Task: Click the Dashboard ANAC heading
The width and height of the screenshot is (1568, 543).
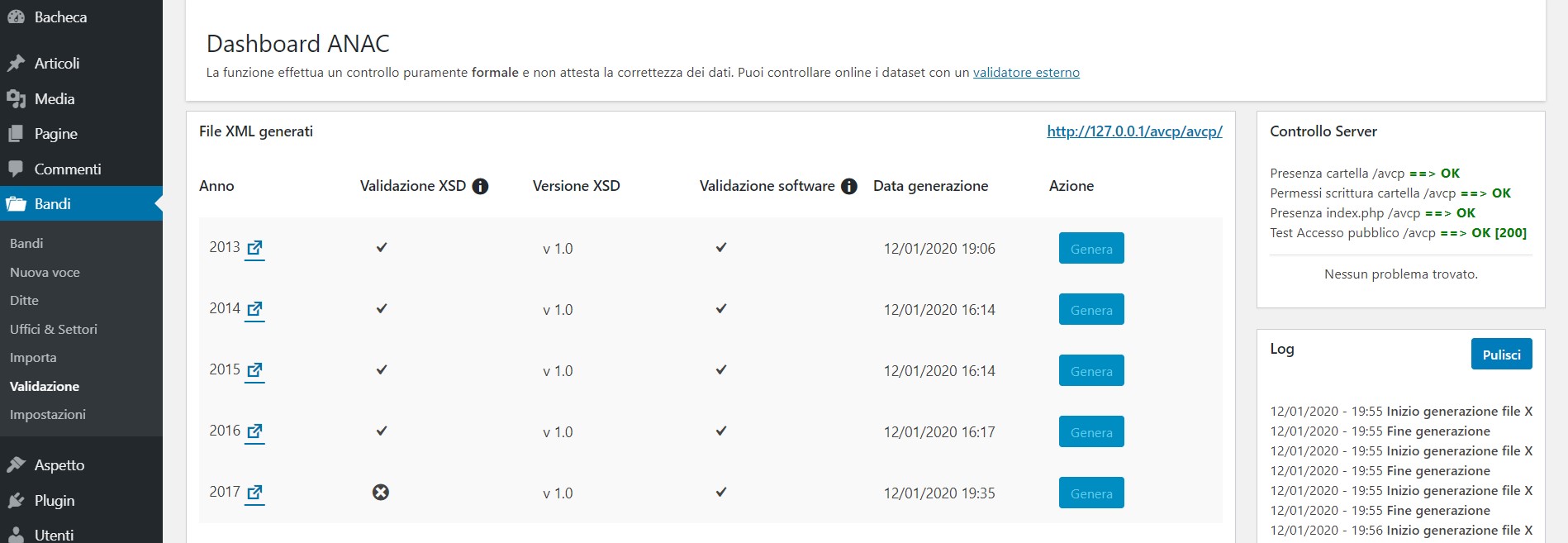Action: coord(297,44)
